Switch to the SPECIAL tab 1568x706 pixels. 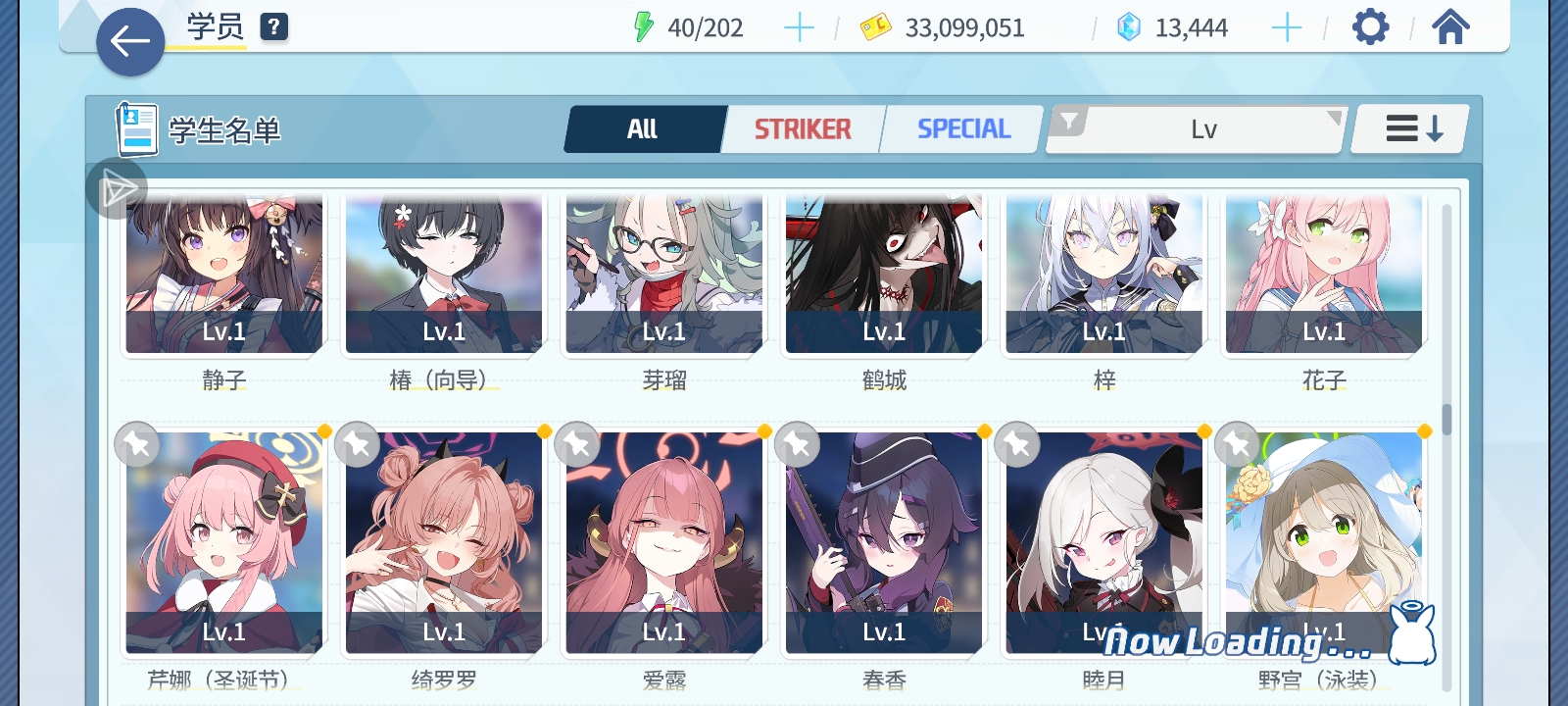pos(963,129)
